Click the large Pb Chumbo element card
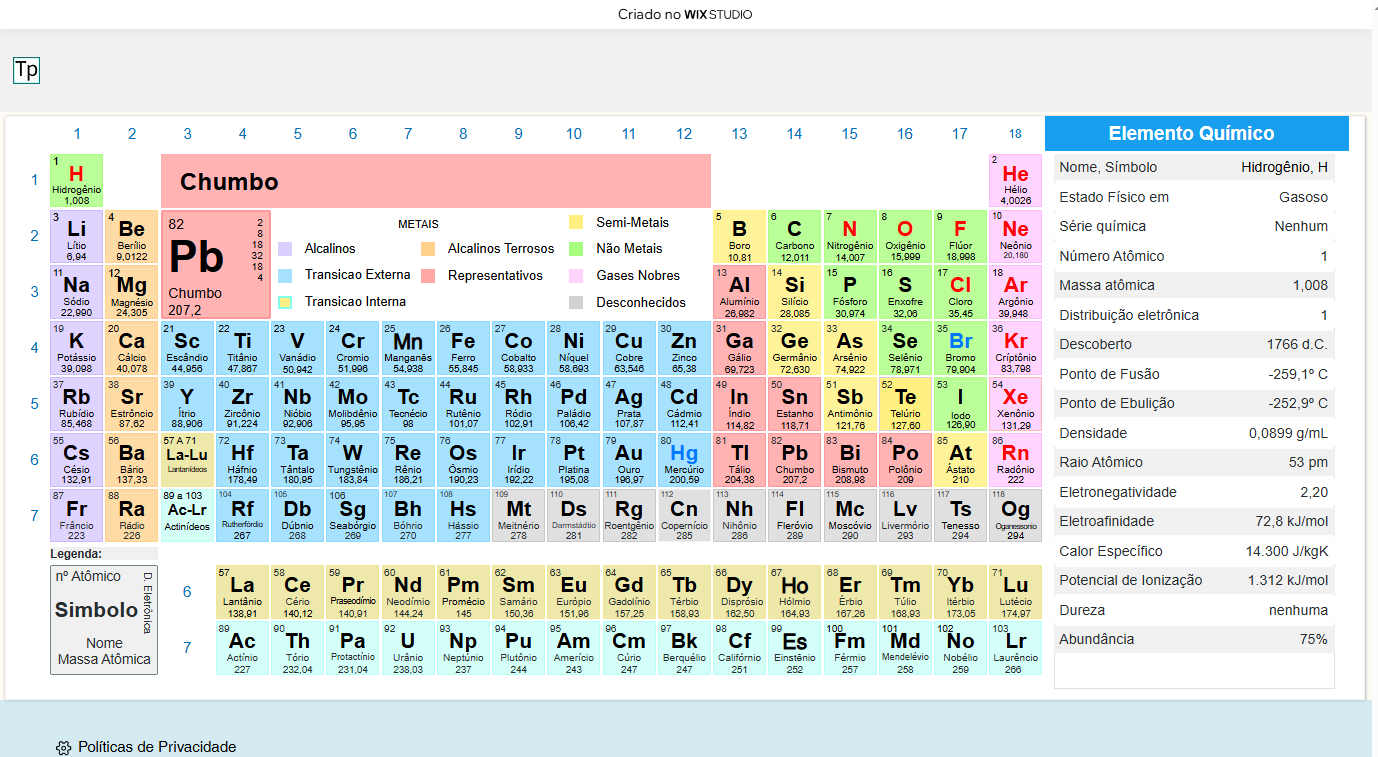 pyautogui.click(x=217, y=265)
